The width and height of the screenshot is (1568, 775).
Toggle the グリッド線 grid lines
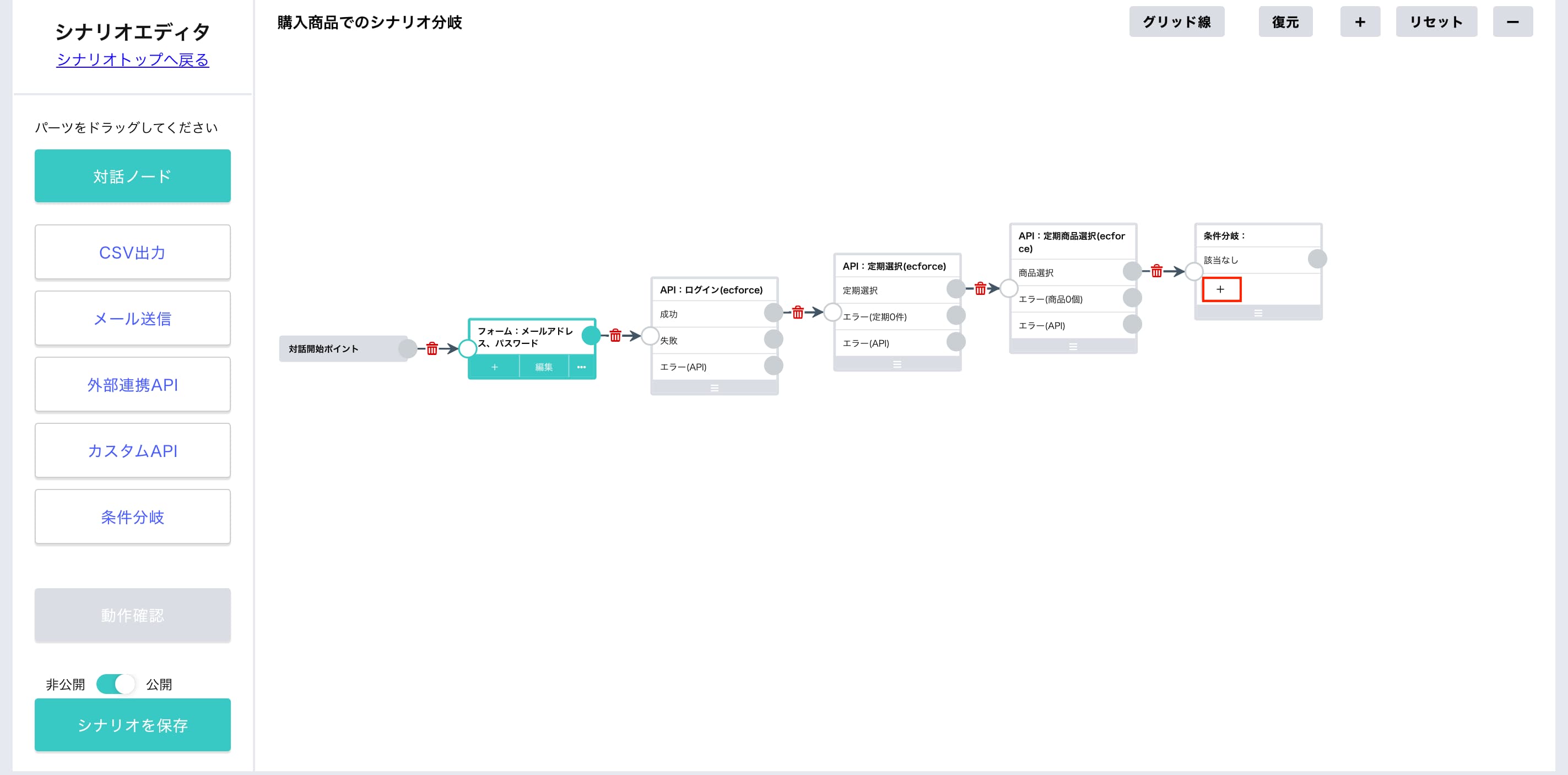pyautogui.click(x=1177, y=22)
